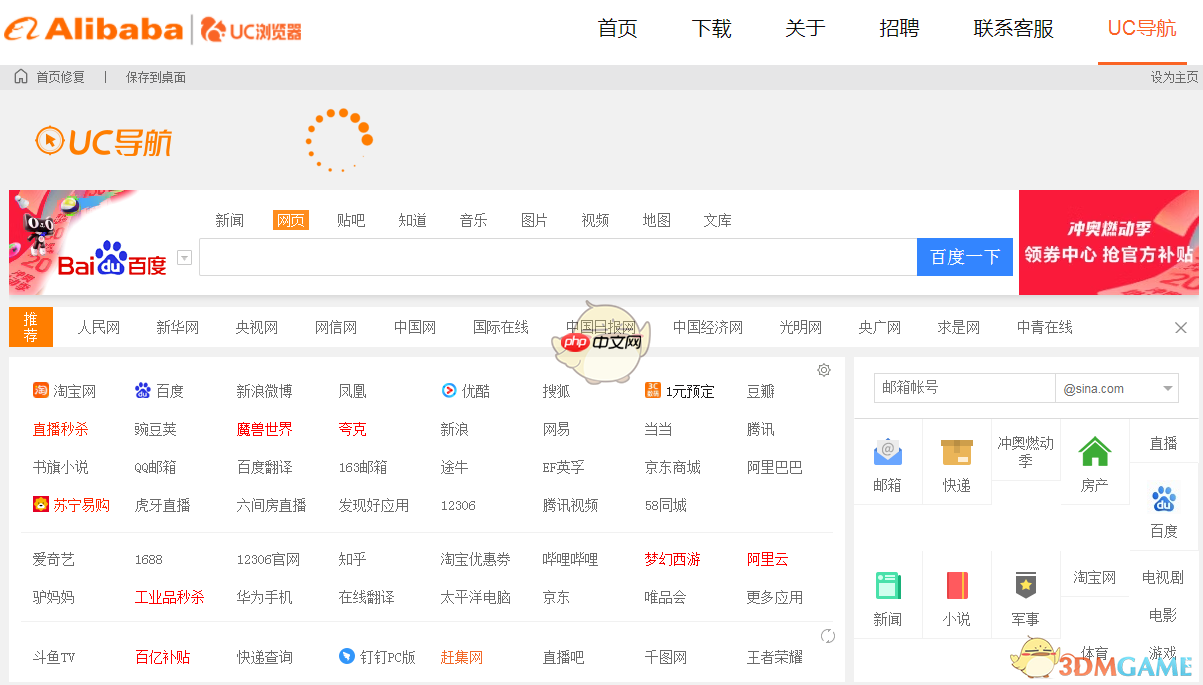Image resolution: width=1203 pixels, height=685 pixels.
Task: Open the settings gear above site grid
Action: [x=823, y=369]
